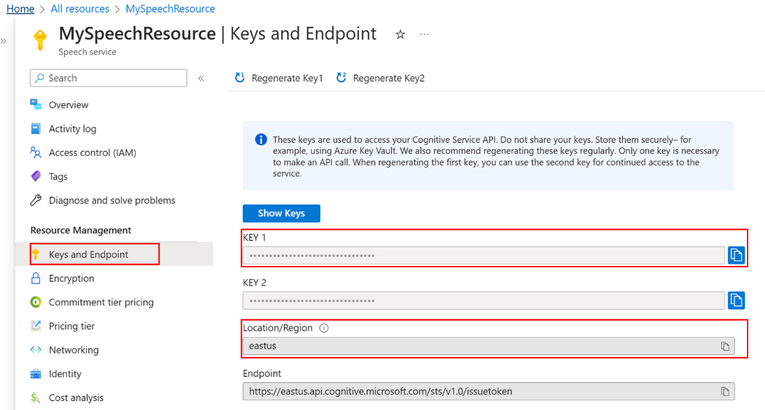Image resolution: width=765 pixels, height=410 pixels.
Task: Go to All resources breadcrumb
Action: (x=80, y=9)
